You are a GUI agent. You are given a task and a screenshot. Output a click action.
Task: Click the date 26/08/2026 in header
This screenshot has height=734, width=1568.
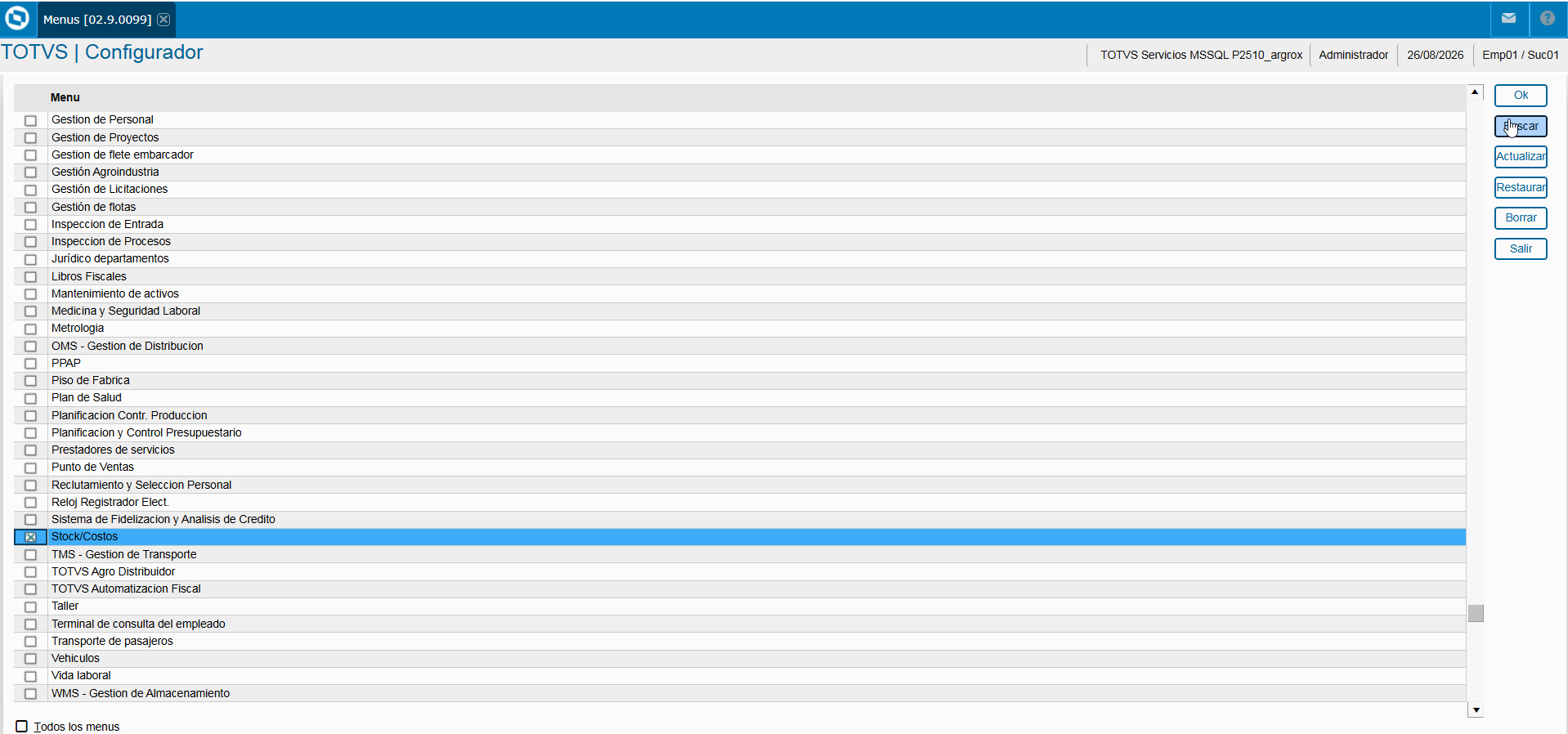(x=1436, y=55)
